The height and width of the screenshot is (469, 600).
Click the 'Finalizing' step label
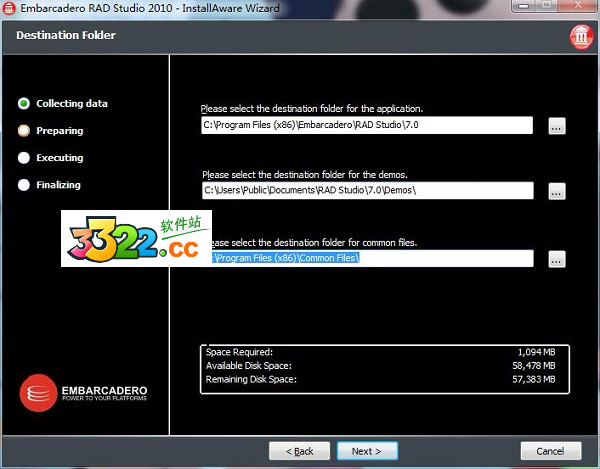pyautogui.click(x=59, y=185)
